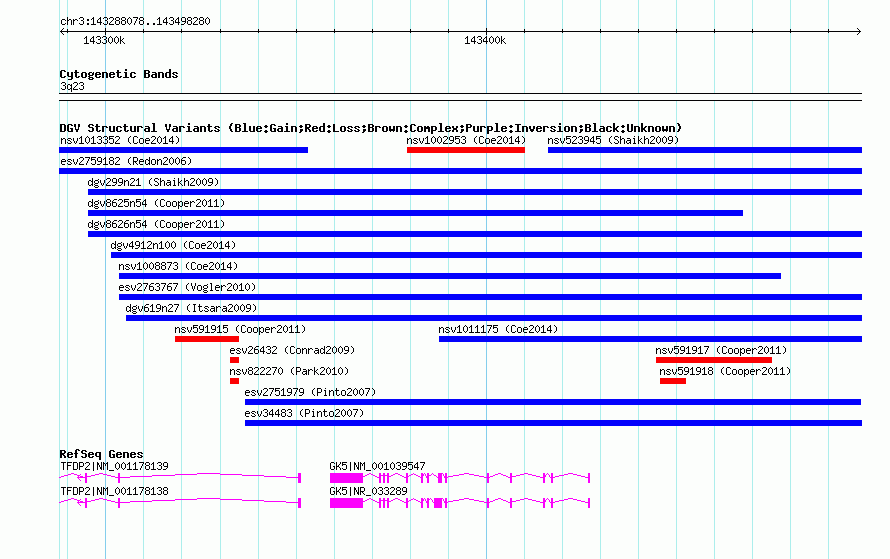Click the TFDP2|NM_001178138 gene label
This screenshot has height=559, width=890.
point(115,491)
